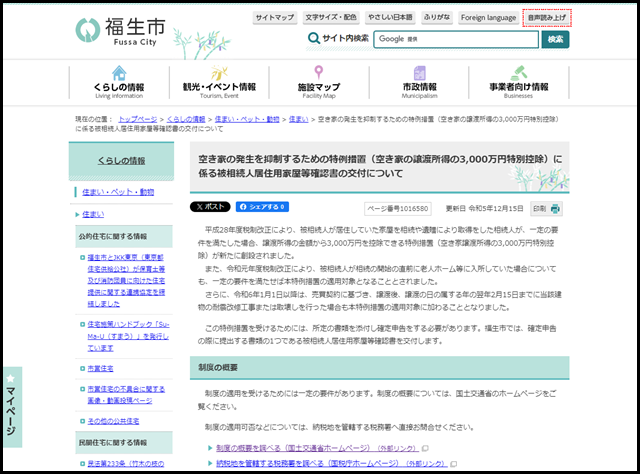Open 納税地を管轄する税務署を調べる link
Screen dimensions: 640x474
pyautogui.click(x=332, y=464)
